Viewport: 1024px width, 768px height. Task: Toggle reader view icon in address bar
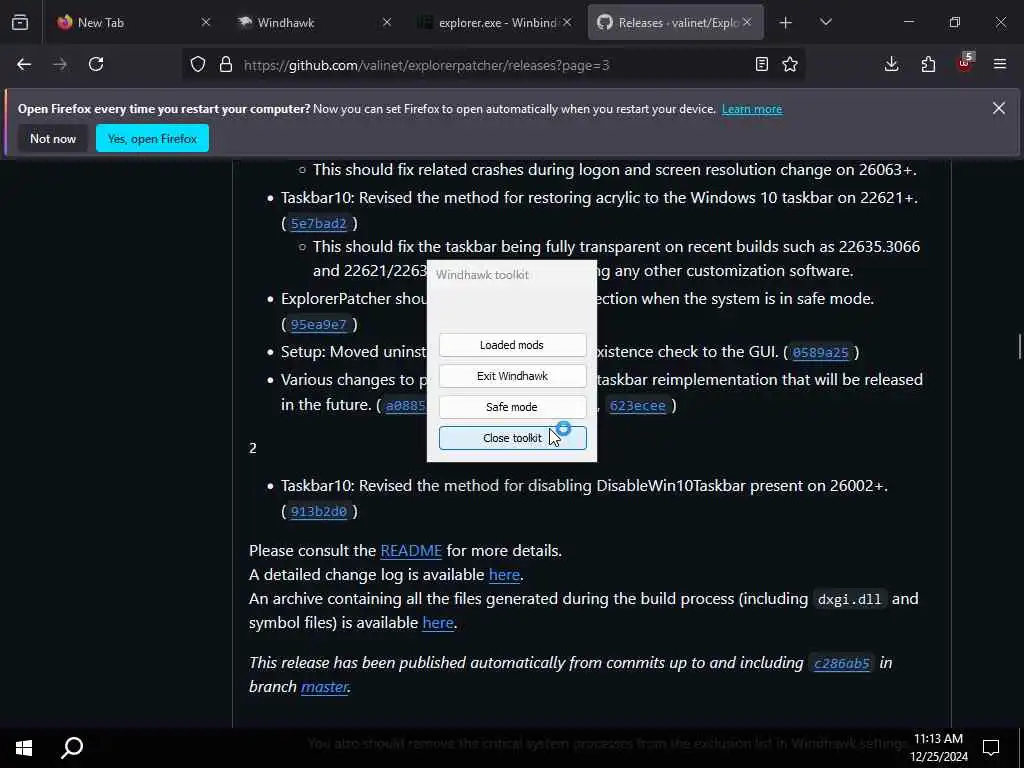(x=761, y=64)
